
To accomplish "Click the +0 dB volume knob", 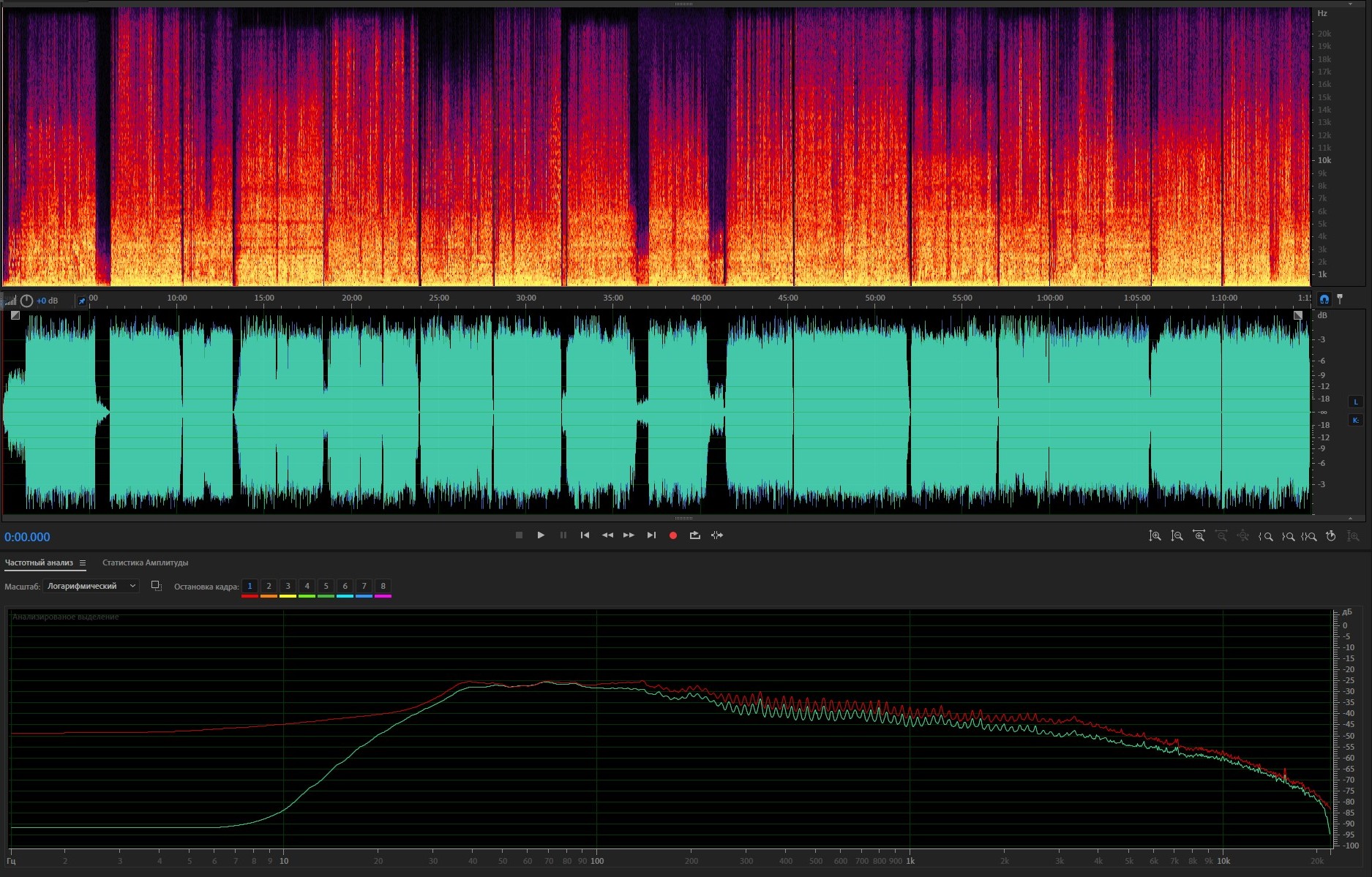I will click(27, 301).
